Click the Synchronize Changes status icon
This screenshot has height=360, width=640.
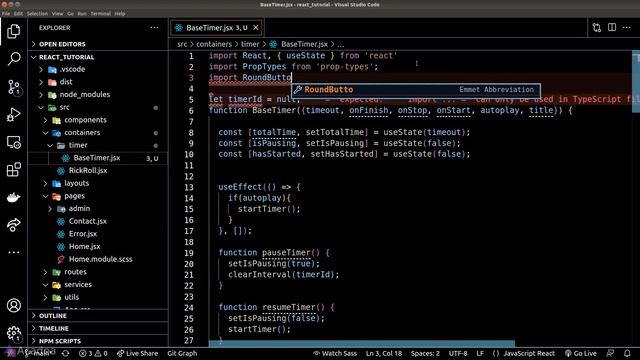(65, 353)
